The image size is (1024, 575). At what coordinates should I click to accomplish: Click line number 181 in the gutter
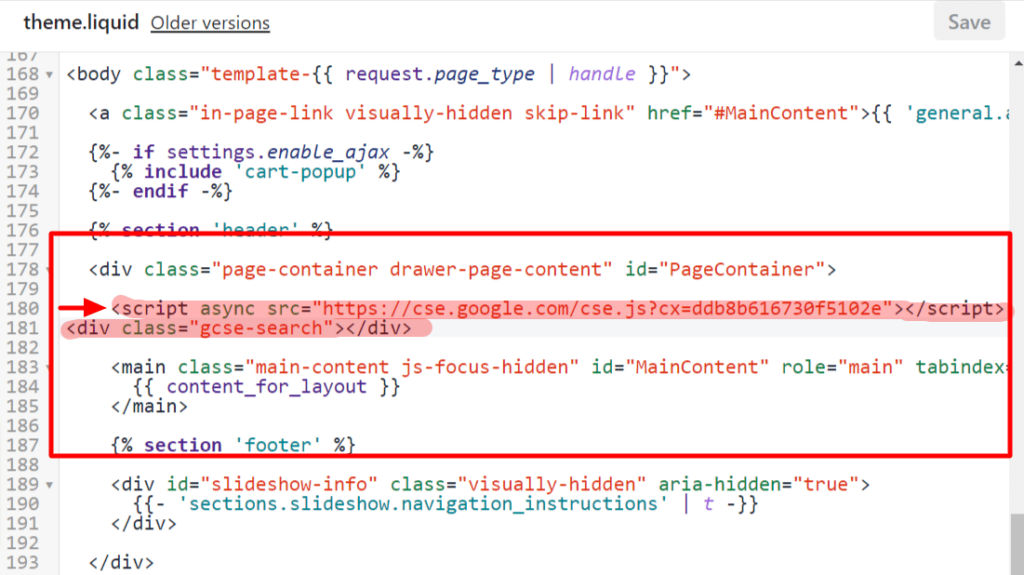[x=20, y=328]
